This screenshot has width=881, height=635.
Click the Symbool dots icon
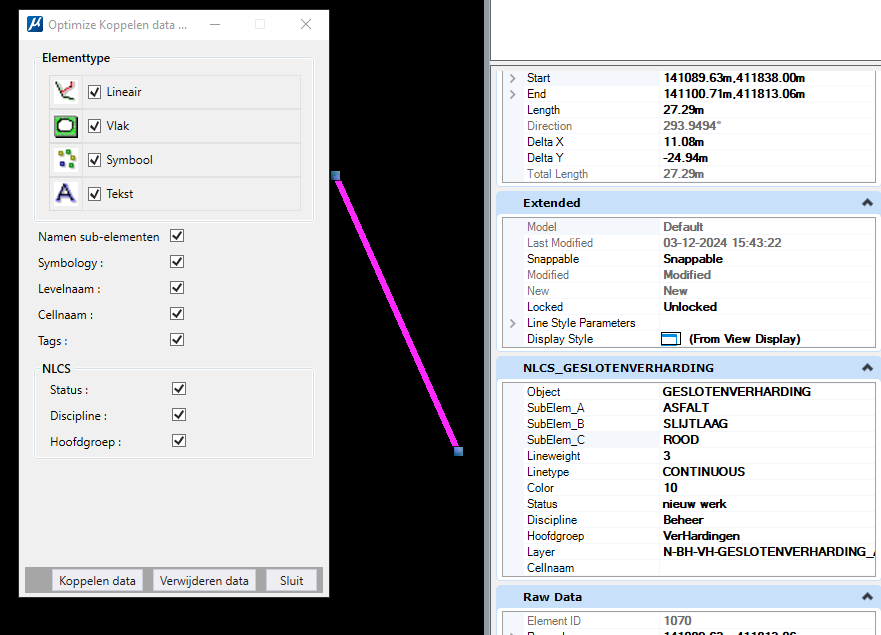coord(66,160)
